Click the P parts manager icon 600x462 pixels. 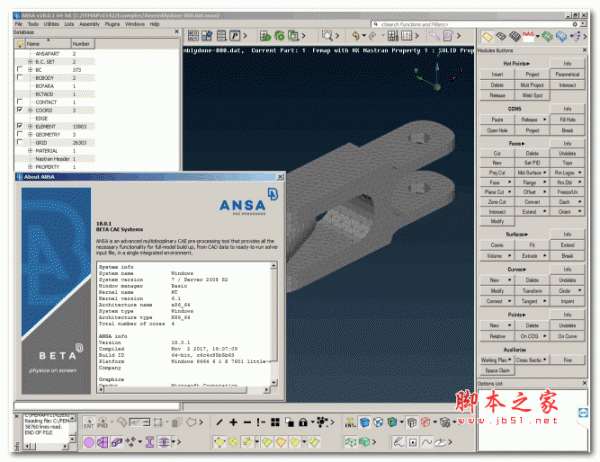235,36
